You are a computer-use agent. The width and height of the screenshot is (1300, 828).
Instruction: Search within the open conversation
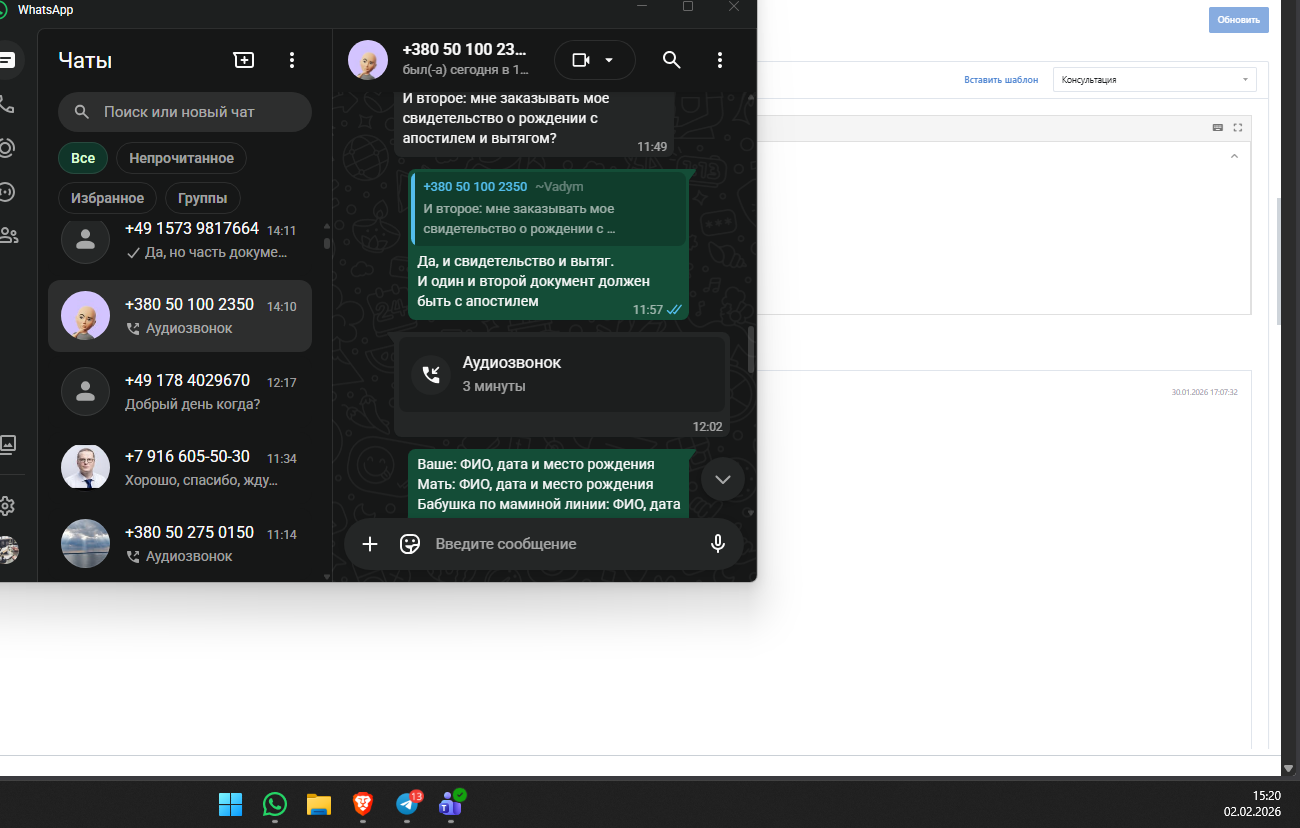point(672,60)
